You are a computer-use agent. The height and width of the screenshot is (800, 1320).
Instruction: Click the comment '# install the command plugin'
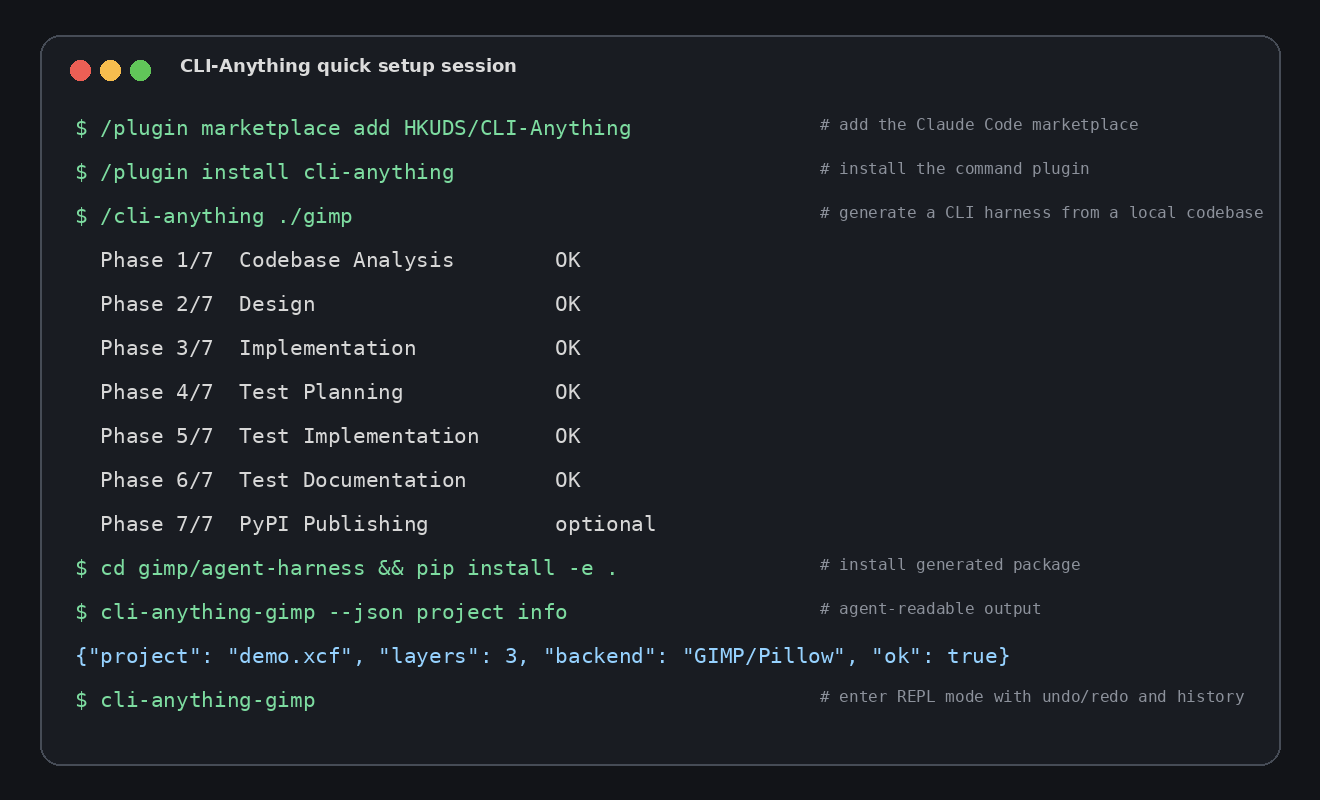pos(955,169)
